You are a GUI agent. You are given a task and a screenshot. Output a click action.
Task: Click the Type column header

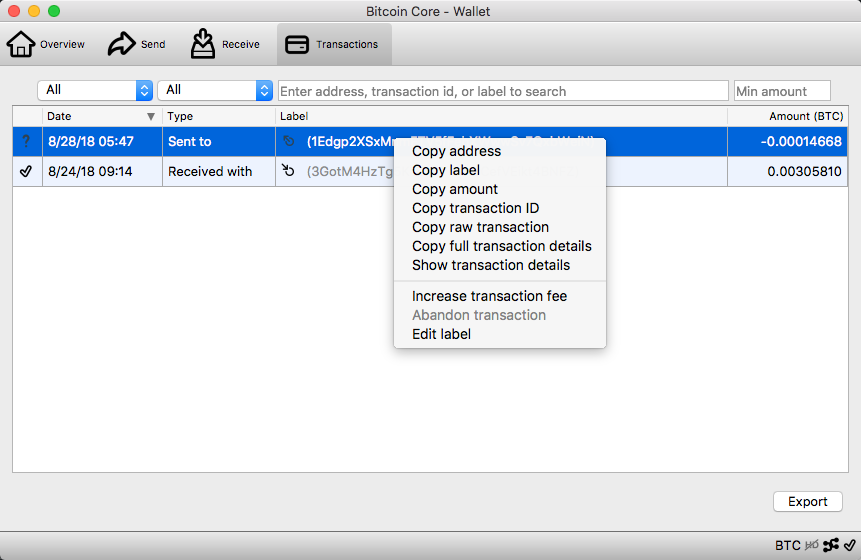point(219,116)
